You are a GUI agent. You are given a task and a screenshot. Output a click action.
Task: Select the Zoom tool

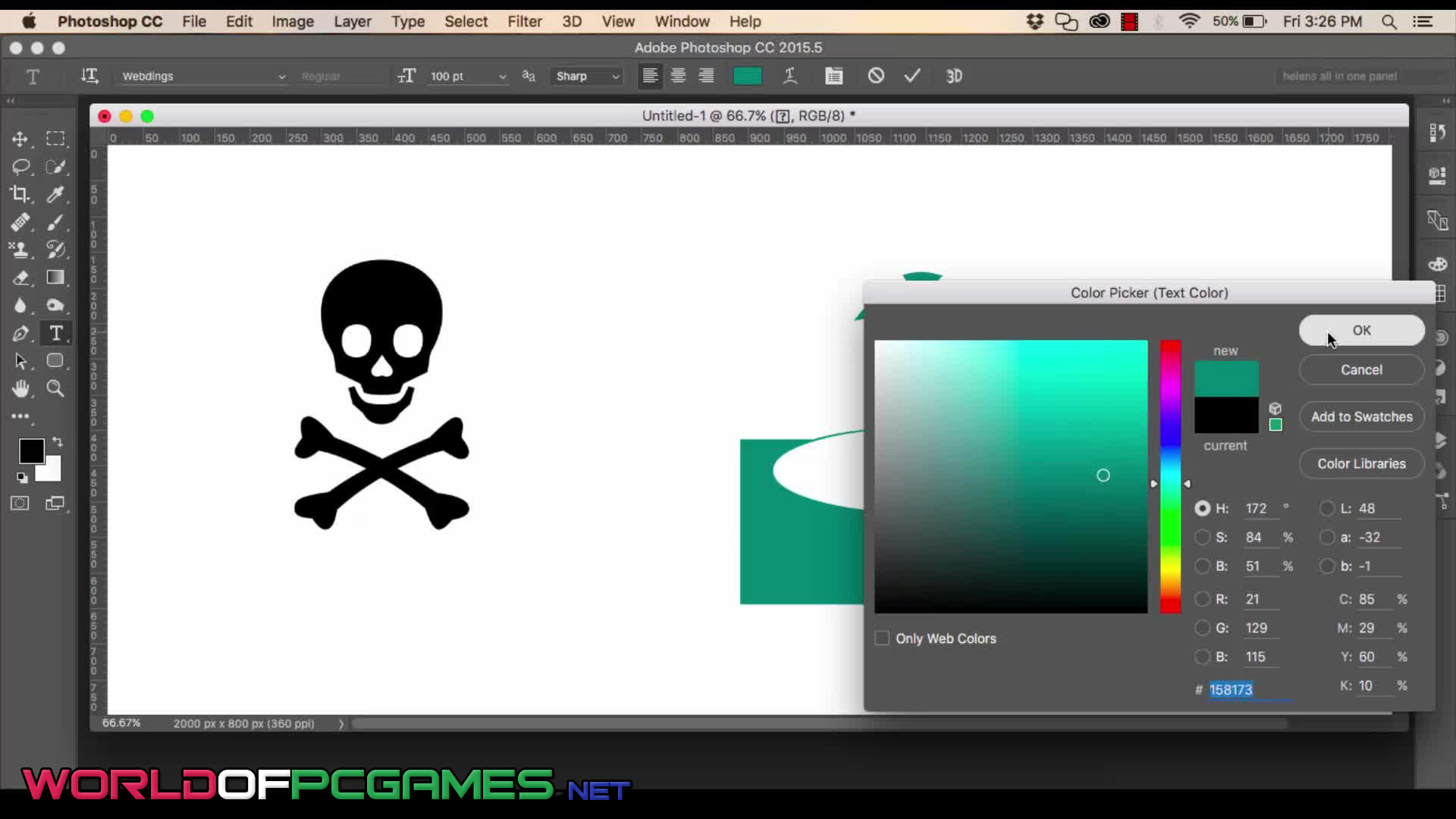click(55, 389)
